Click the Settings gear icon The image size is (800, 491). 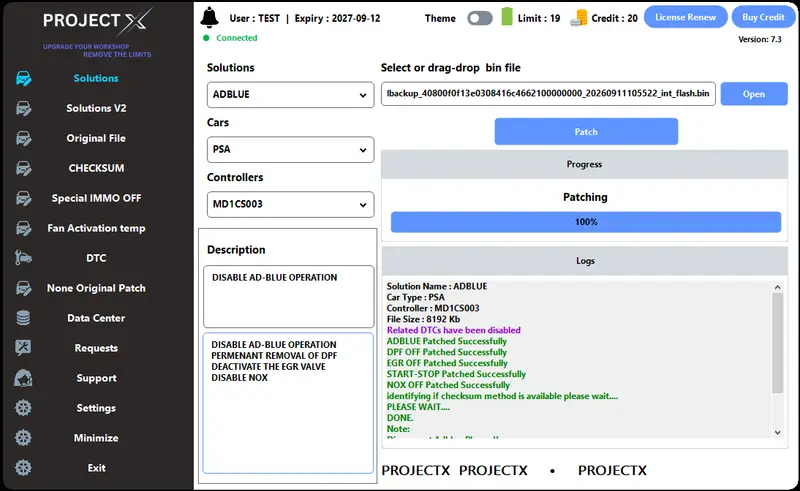point(23,408)
